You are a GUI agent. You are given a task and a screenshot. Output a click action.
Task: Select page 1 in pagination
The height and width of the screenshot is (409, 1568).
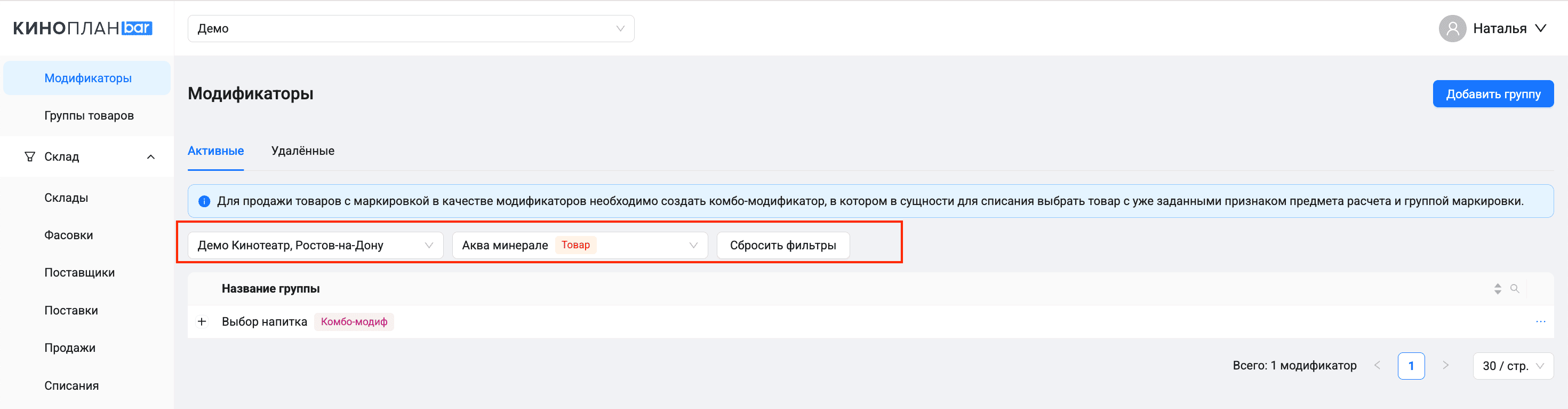click(x=1411, y=366)
